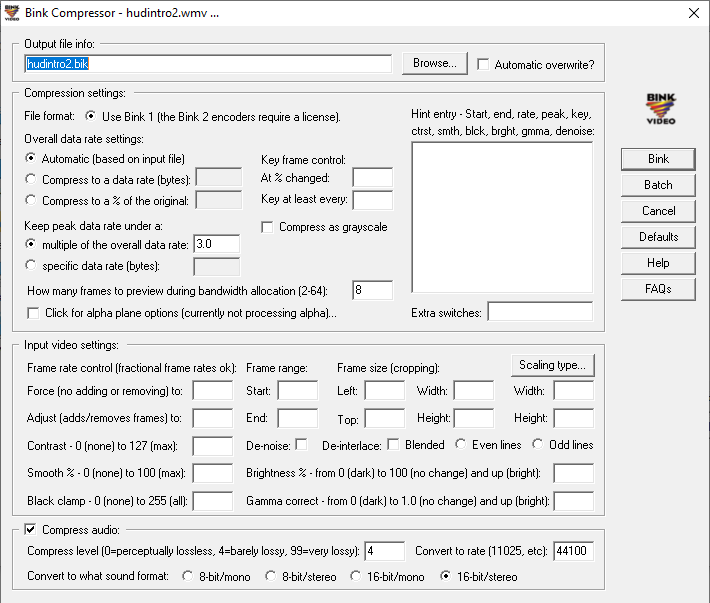The height and width of the screenshot is (603, 710).
Task: Open the Scaling type dialog
Action: coord(551,364)
